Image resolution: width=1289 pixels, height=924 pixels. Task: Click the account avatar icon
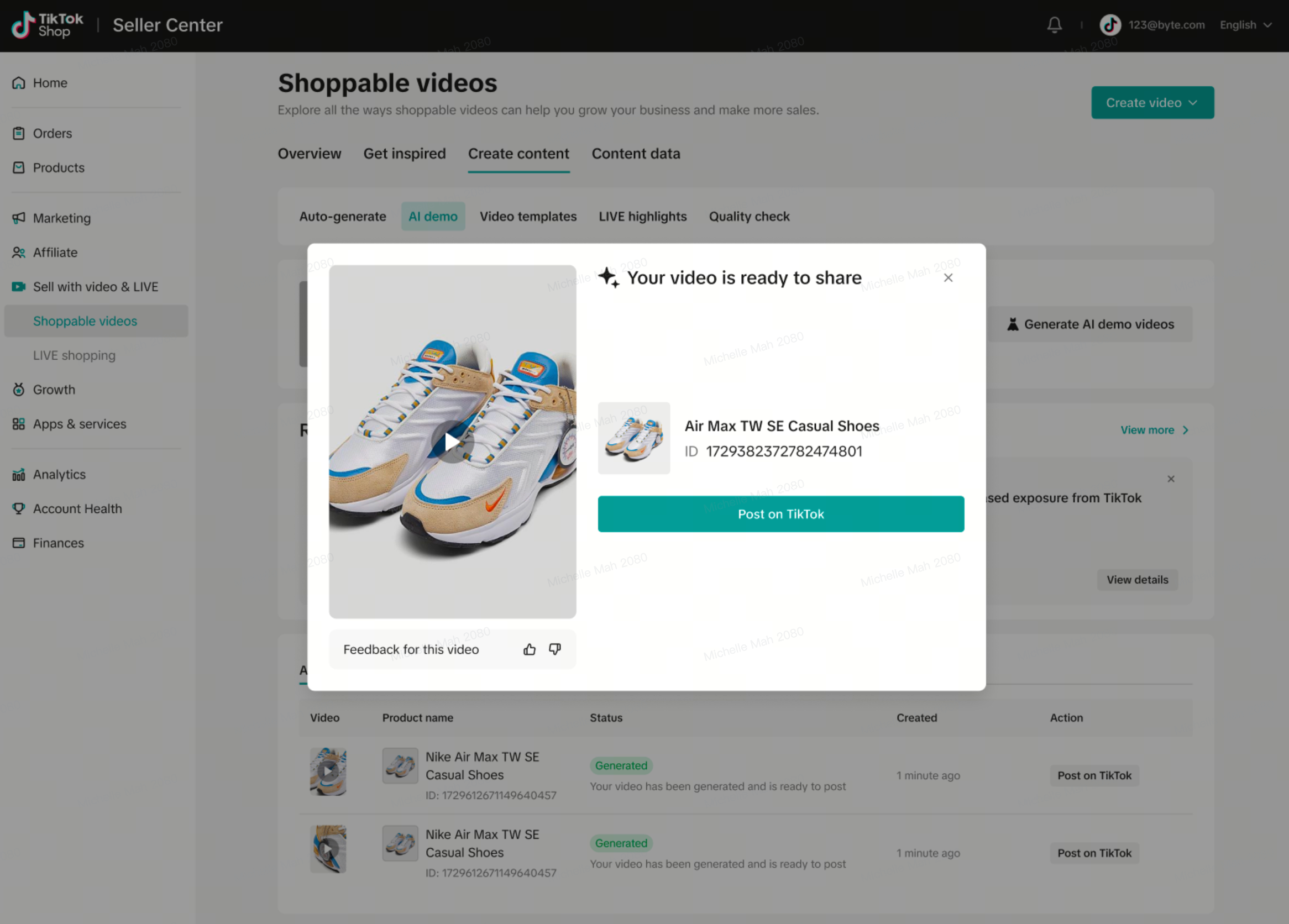(x=1109, y=25)
